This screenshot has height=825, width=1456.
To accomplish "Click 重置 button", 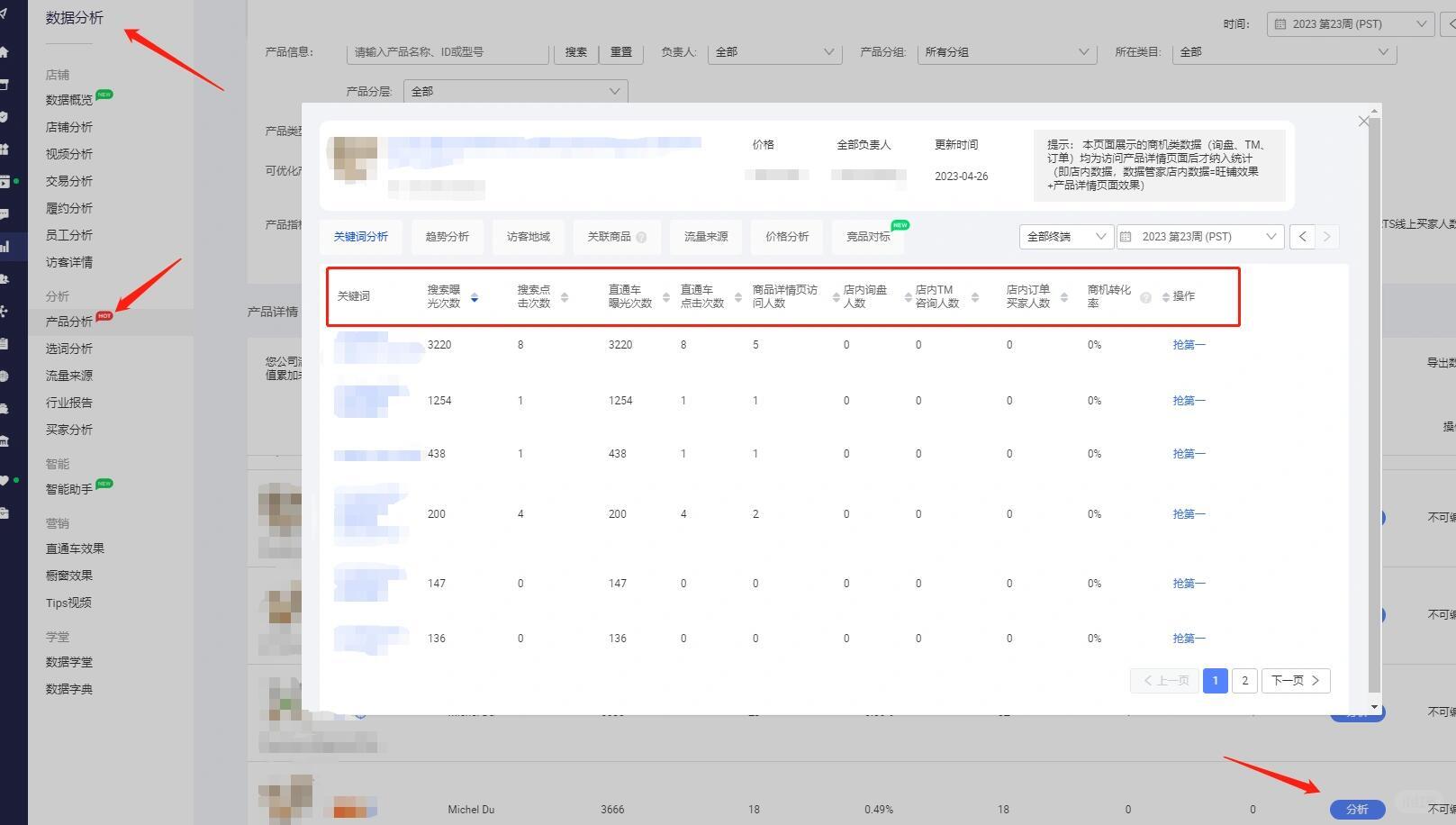I will point(621,52).
